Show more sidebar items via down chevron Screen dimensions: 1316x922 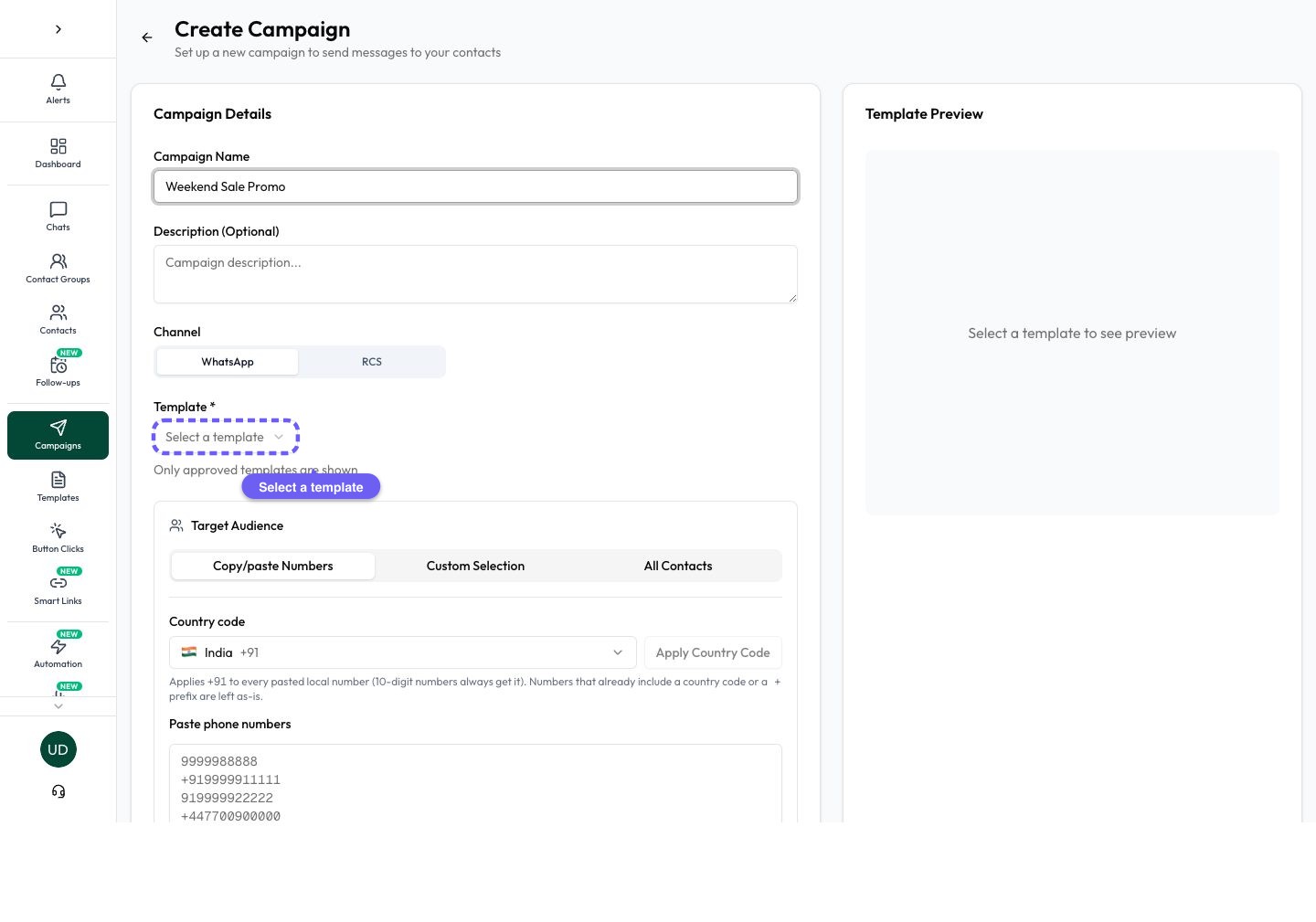pos(58,705)
